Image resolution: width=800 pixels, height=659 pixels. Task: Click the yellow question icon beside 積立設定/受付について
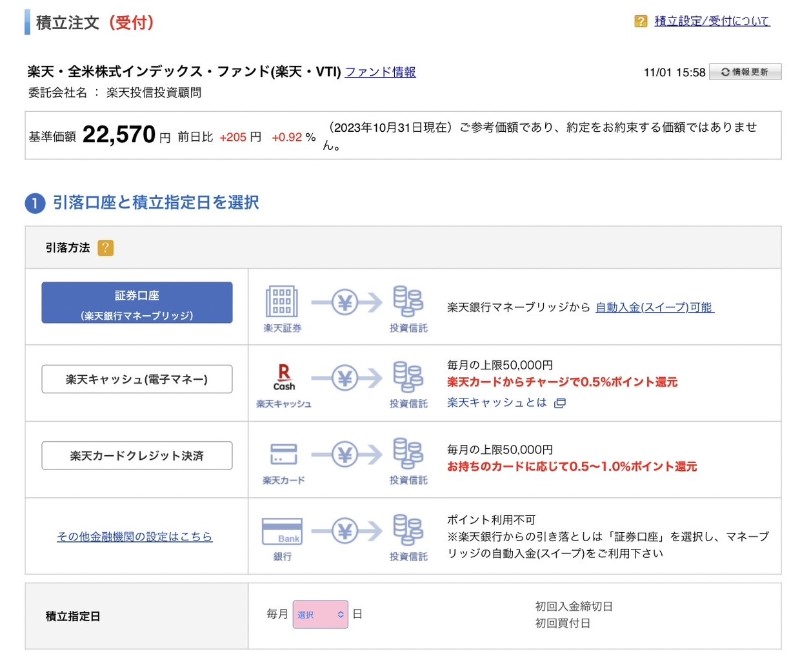click(x=640, y=21)
